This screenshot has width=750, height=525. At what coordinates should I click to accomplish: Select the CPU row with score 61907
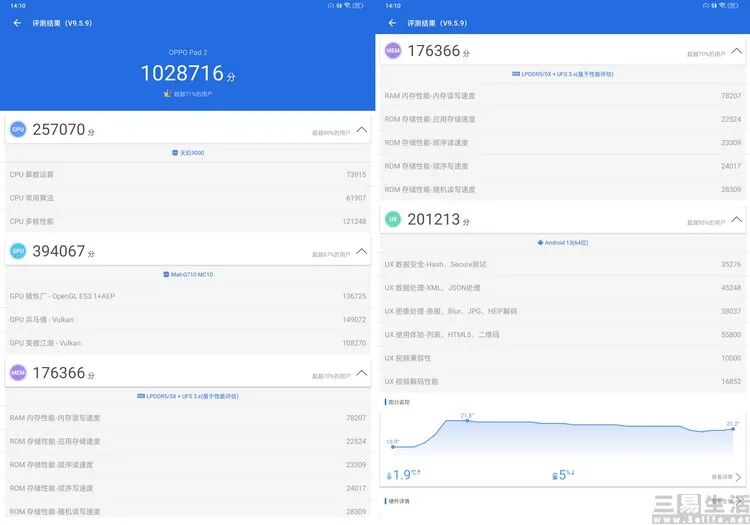click(188, 198)
